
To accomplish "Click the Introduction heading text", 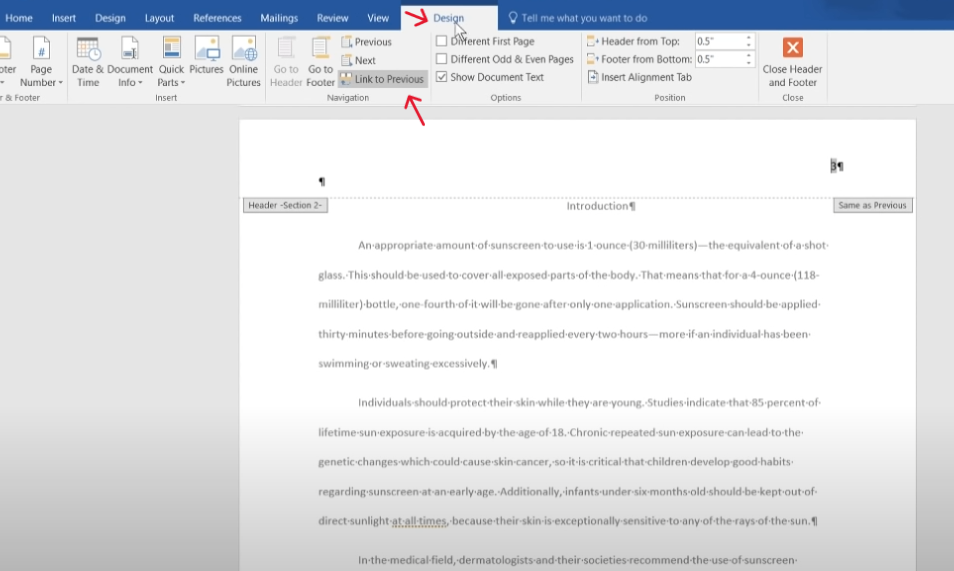I will pyautogui.click(x=597, y=206).
